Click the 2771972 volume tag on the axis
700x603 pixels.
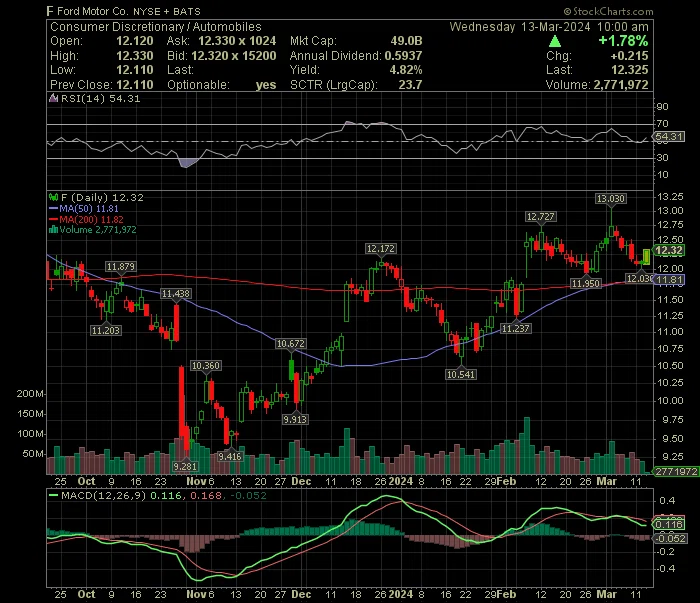[676, 472]
